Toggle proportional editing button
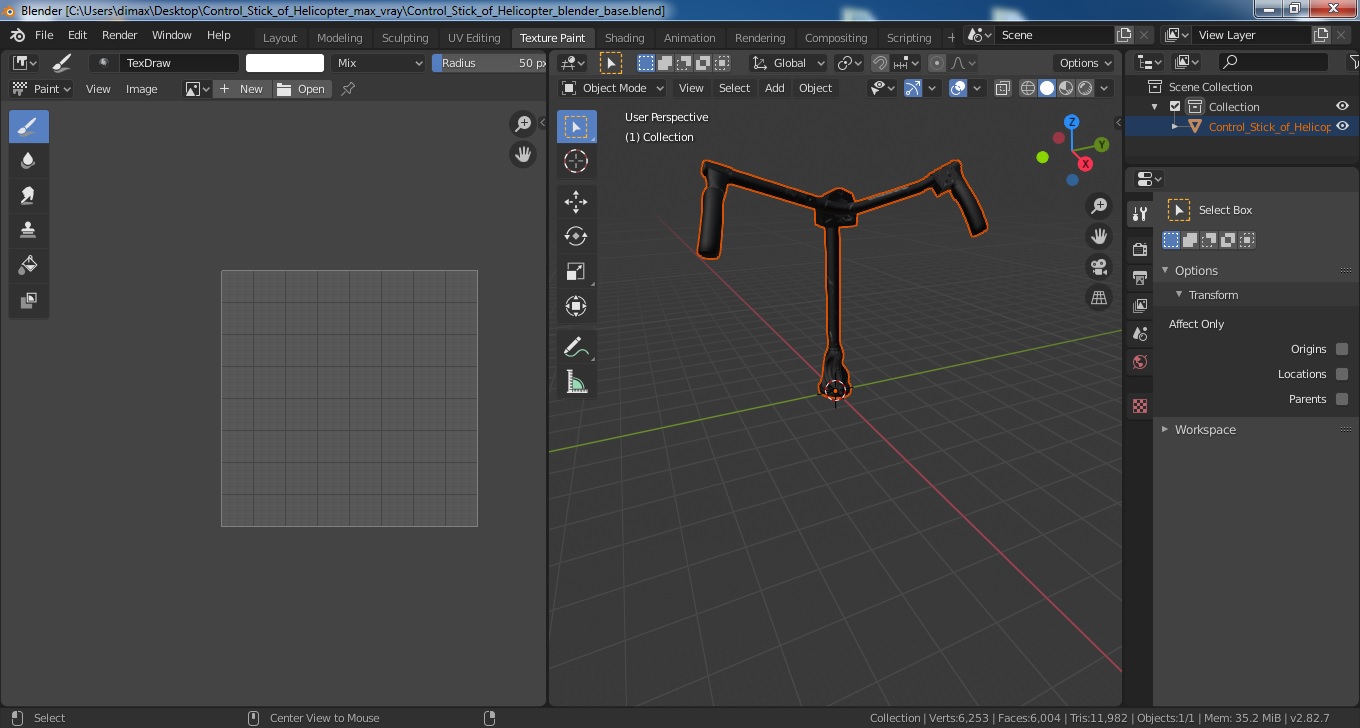The image size is (1360, 728). tap(936, 63)
